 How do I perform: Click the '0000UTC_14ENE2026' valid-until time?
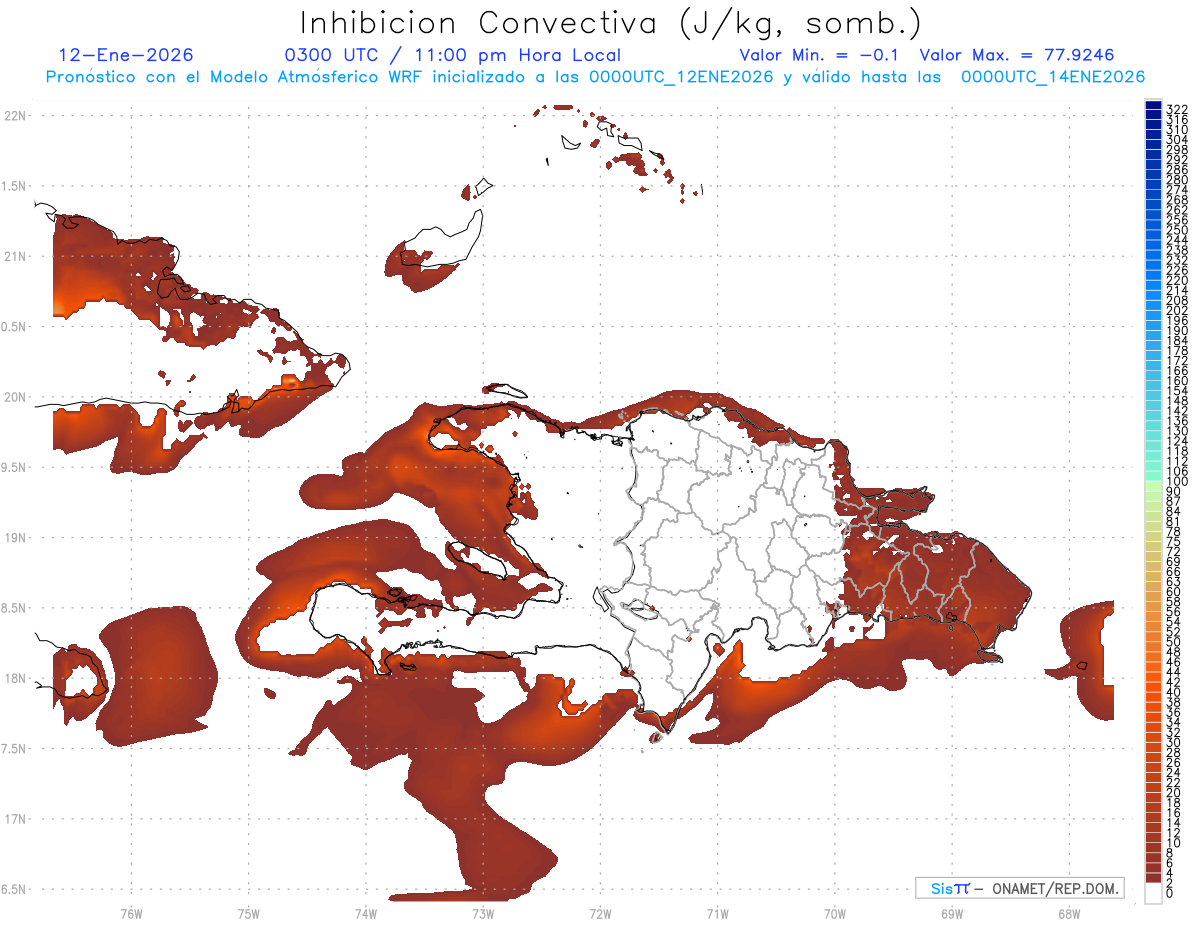1052,77
